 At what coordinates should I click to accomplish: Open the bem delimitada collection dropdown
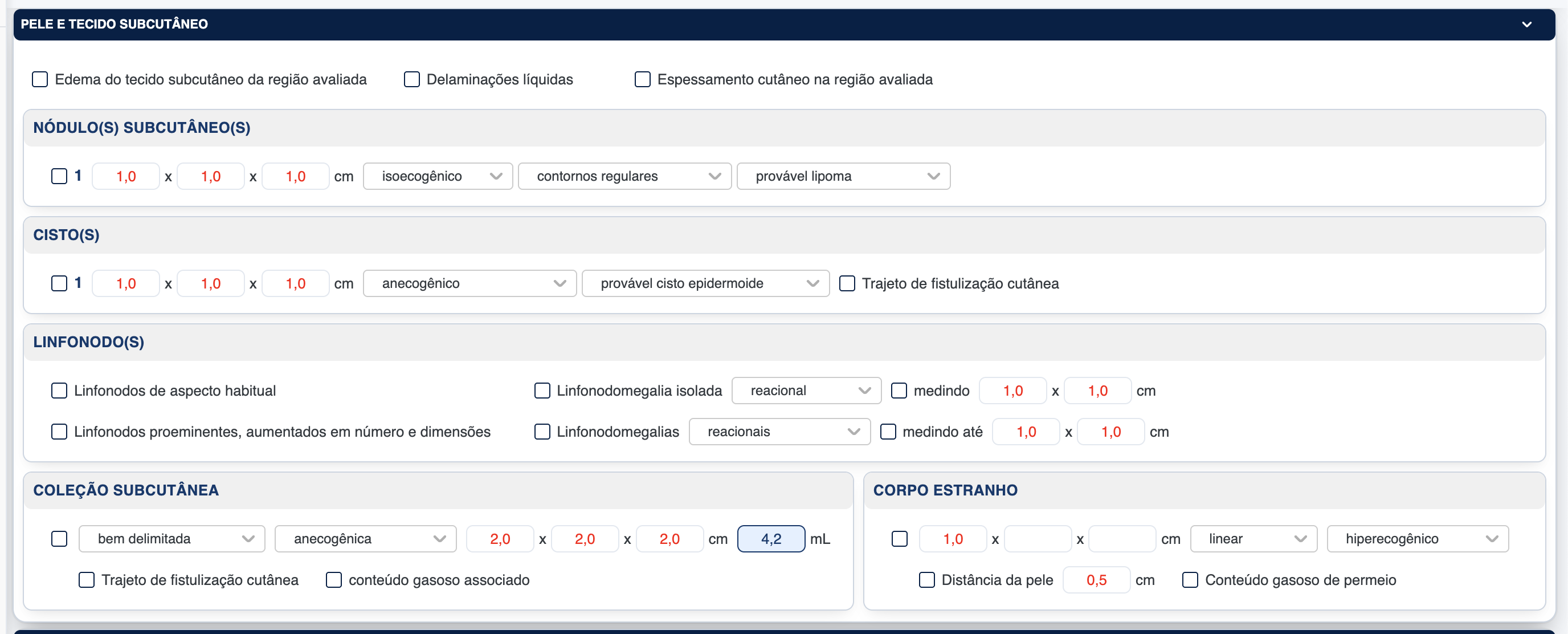pyautogui.click(x=171, y=539)
